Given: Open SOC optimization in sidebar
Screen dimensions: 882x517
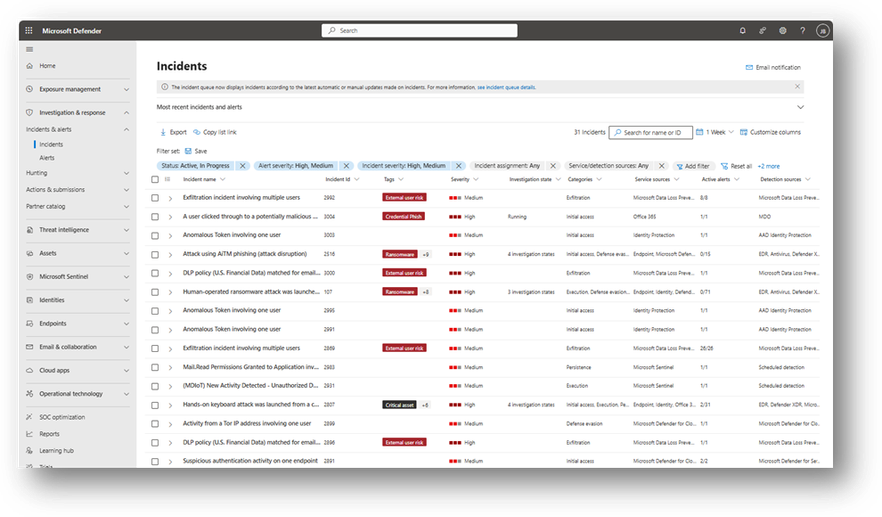Looking at the screenshot, I should [x=62, y=417].
